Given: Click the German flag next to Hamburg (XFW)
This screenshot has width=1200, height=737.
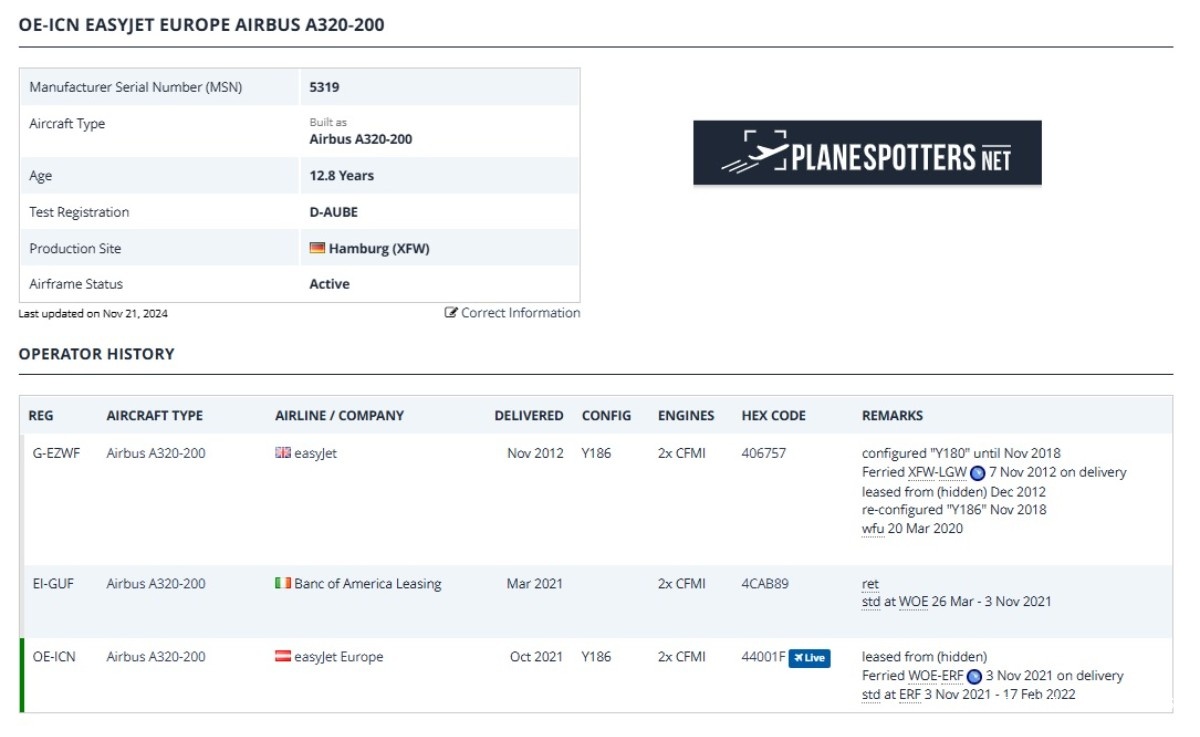Looking at the screenshot, I should 317,248.
